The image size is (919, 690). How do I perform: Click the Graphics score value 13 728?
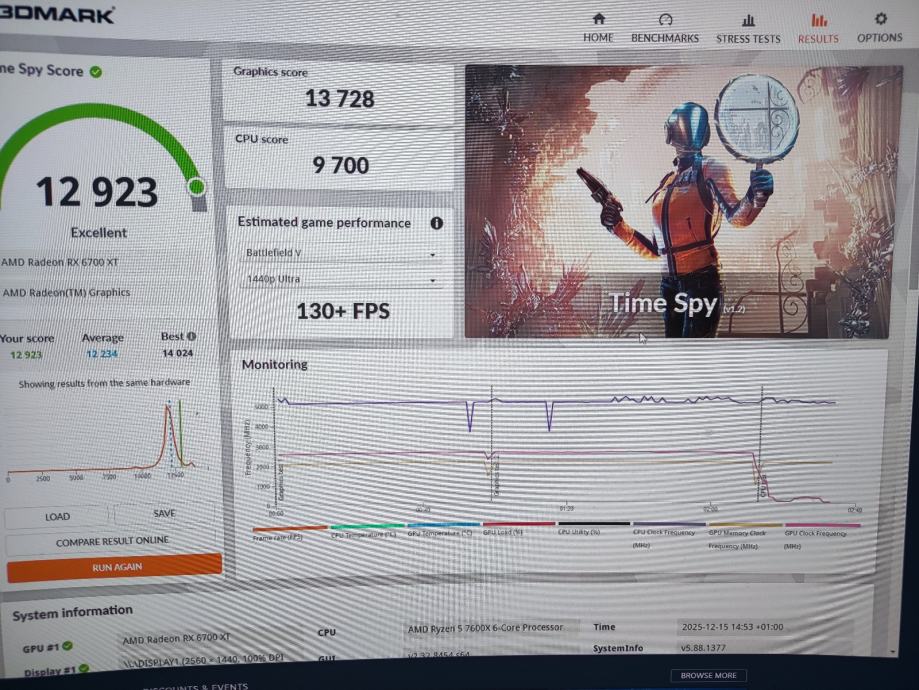[339, 98]
